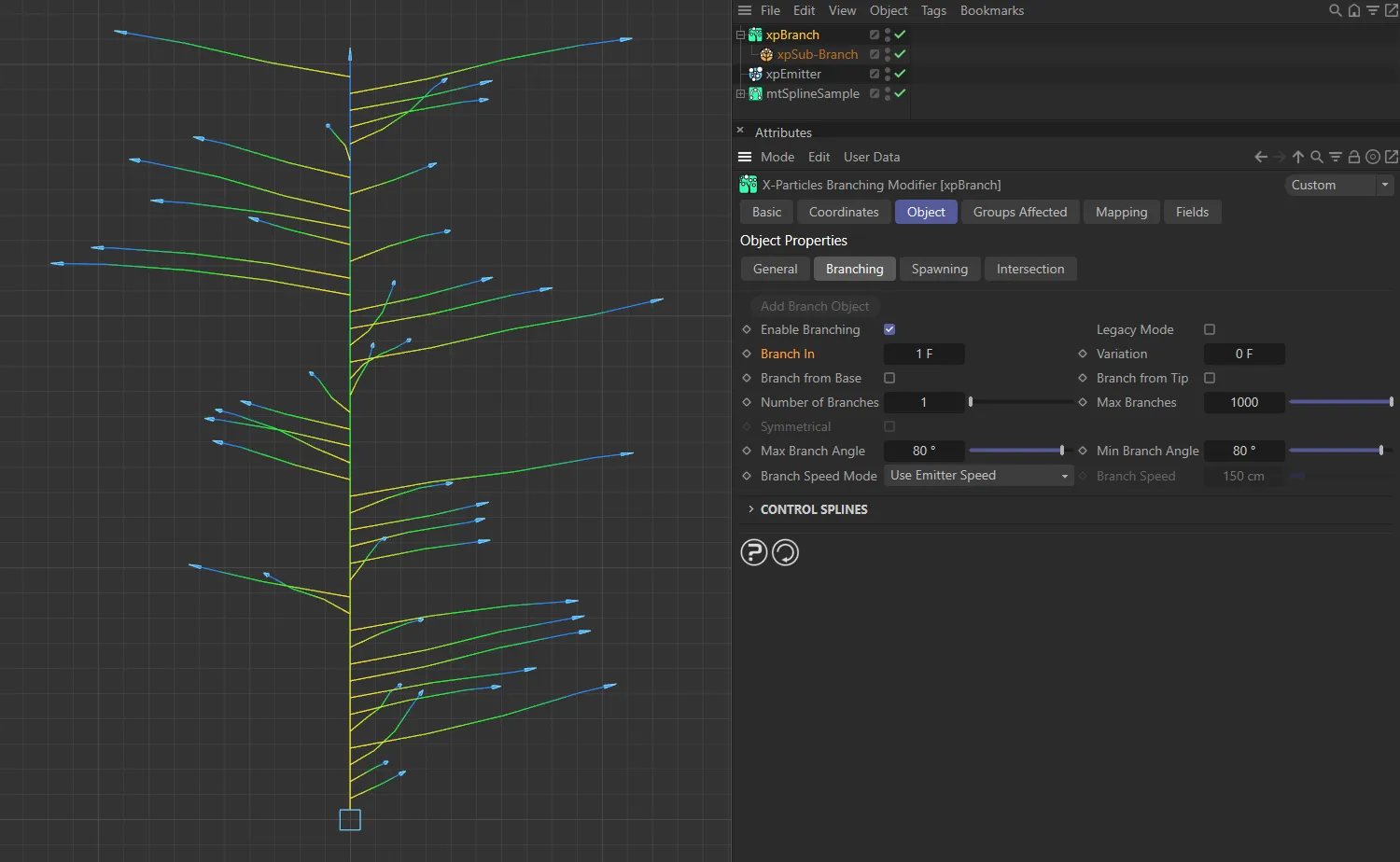Click the help question mark icon
The height and width of the screenshot is (862, 1400).
point(754,552)
